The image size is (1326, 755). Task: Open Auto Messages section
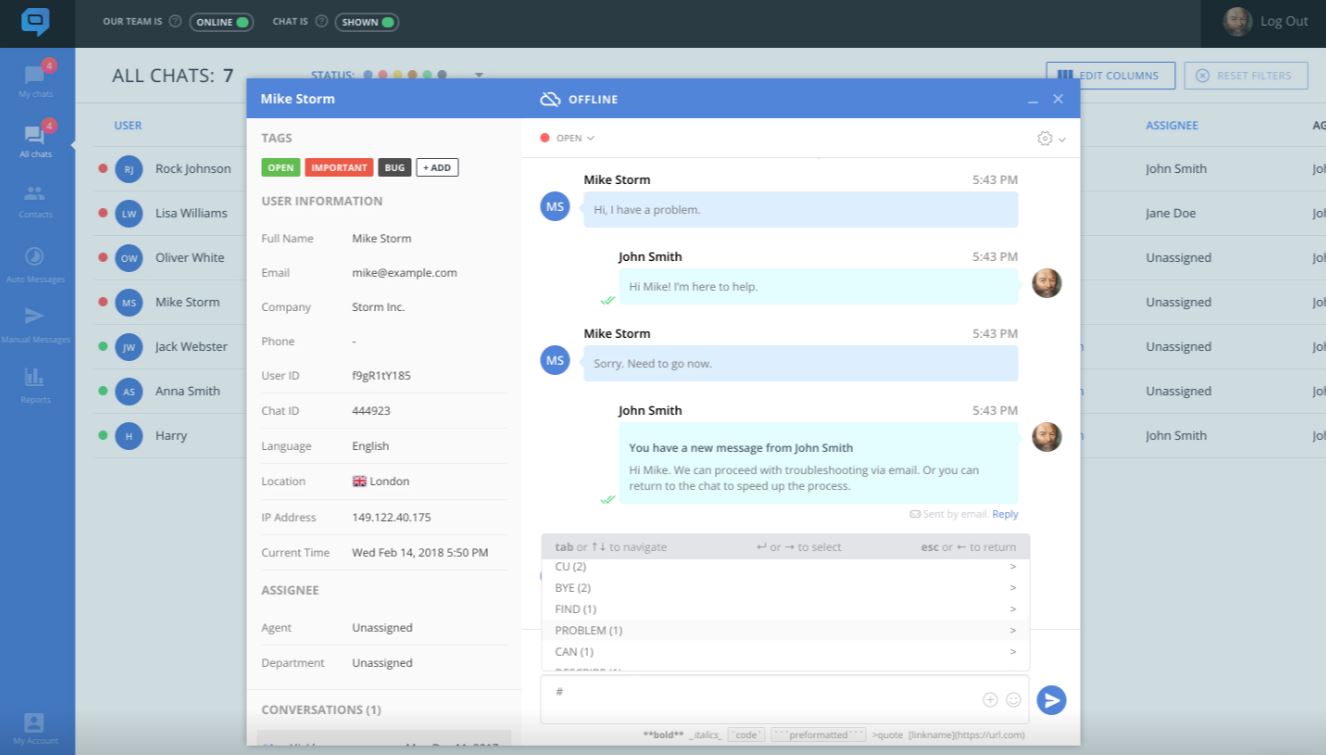(35, 263)
